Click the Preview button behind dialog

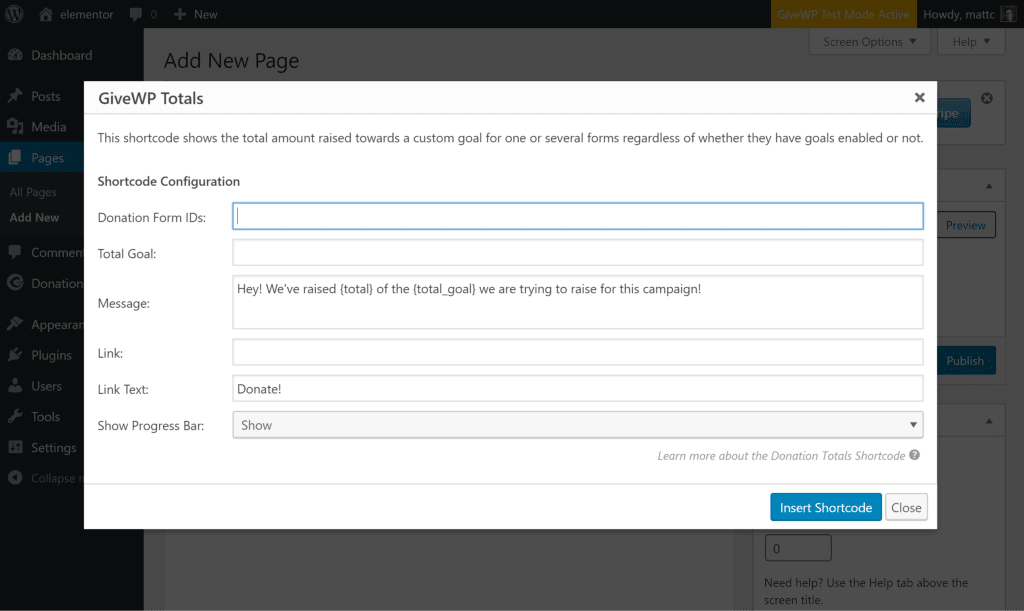point(966,225)
